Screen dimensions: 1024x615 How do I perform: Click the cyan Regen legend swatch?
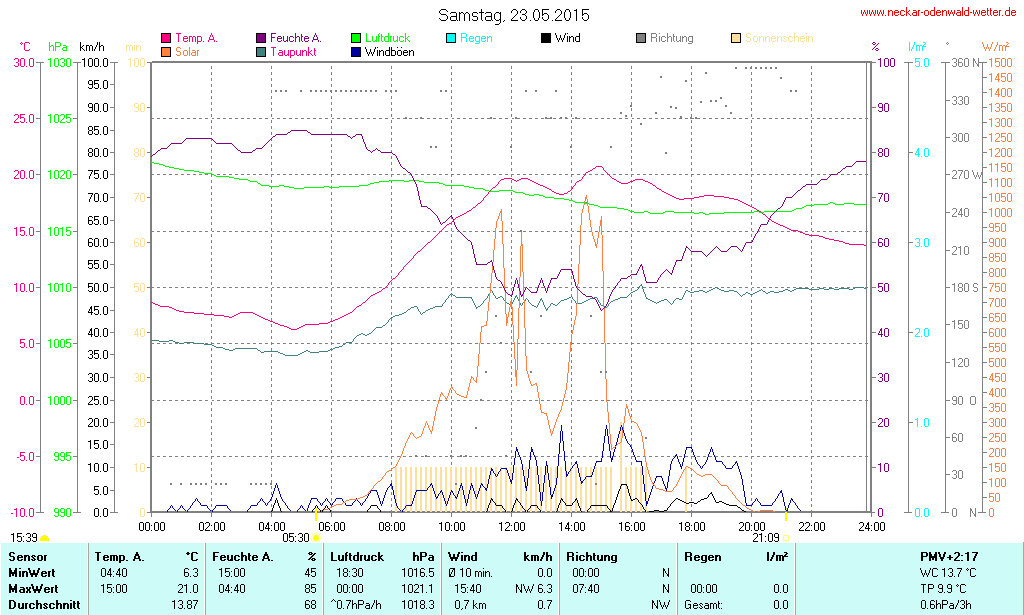(451, 38)
